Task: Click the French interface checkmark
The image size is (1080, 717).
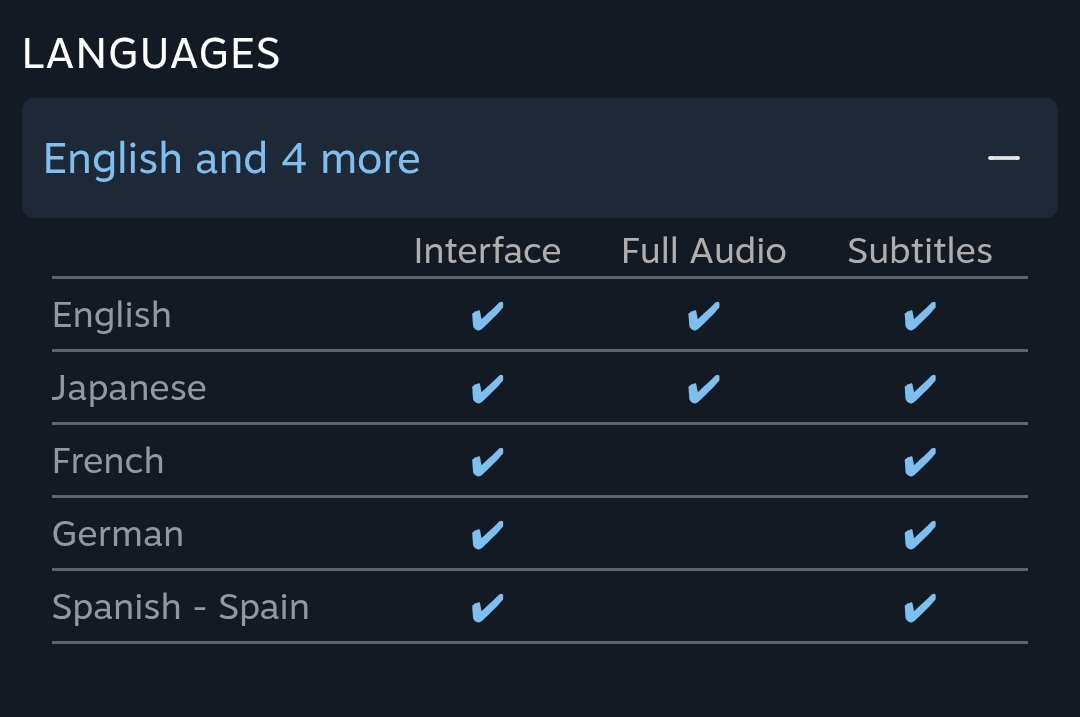Action: (488, 462)
